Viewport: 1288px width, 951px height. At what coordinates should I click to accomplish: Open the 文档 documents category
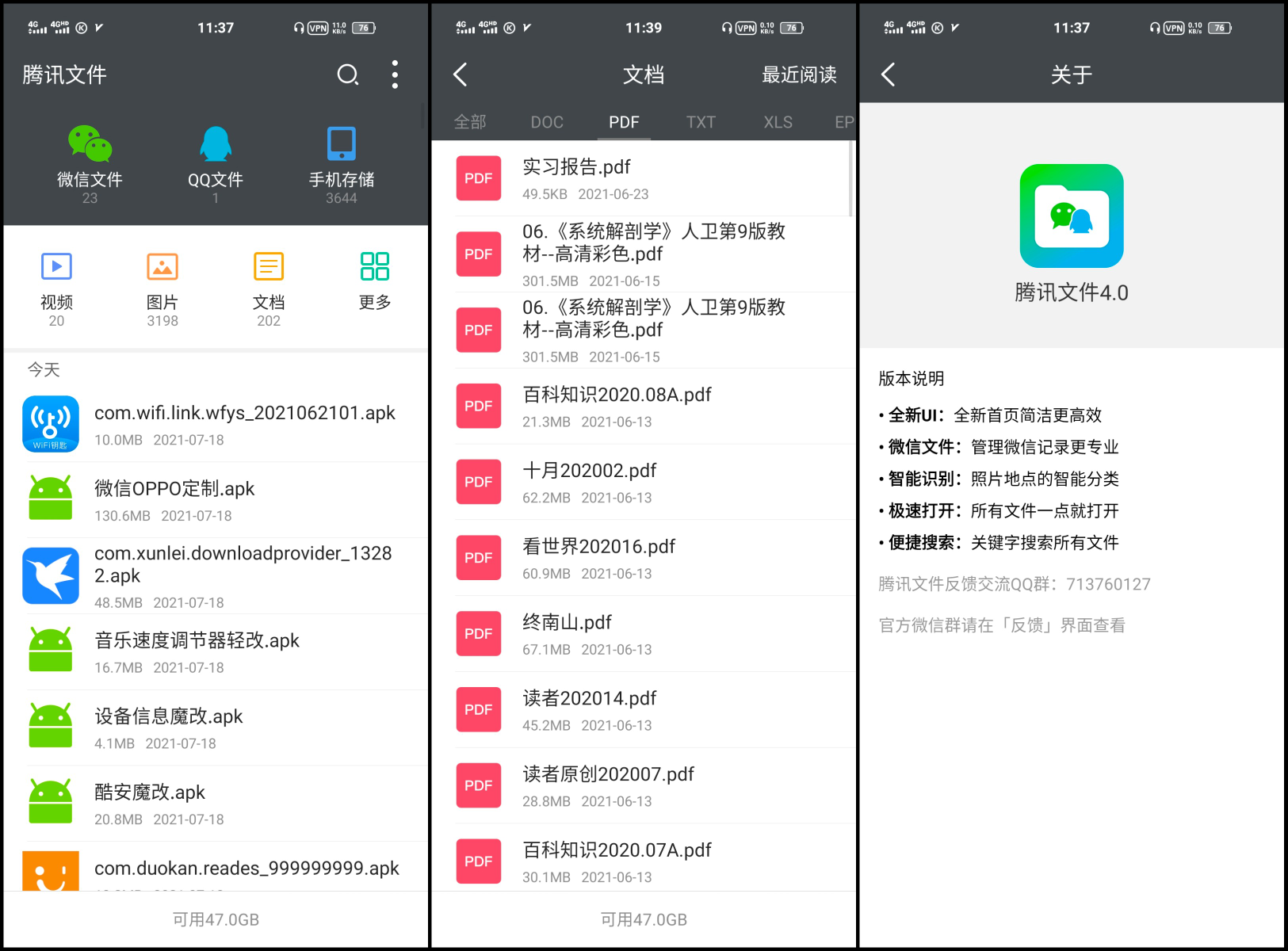coord(269,267)
